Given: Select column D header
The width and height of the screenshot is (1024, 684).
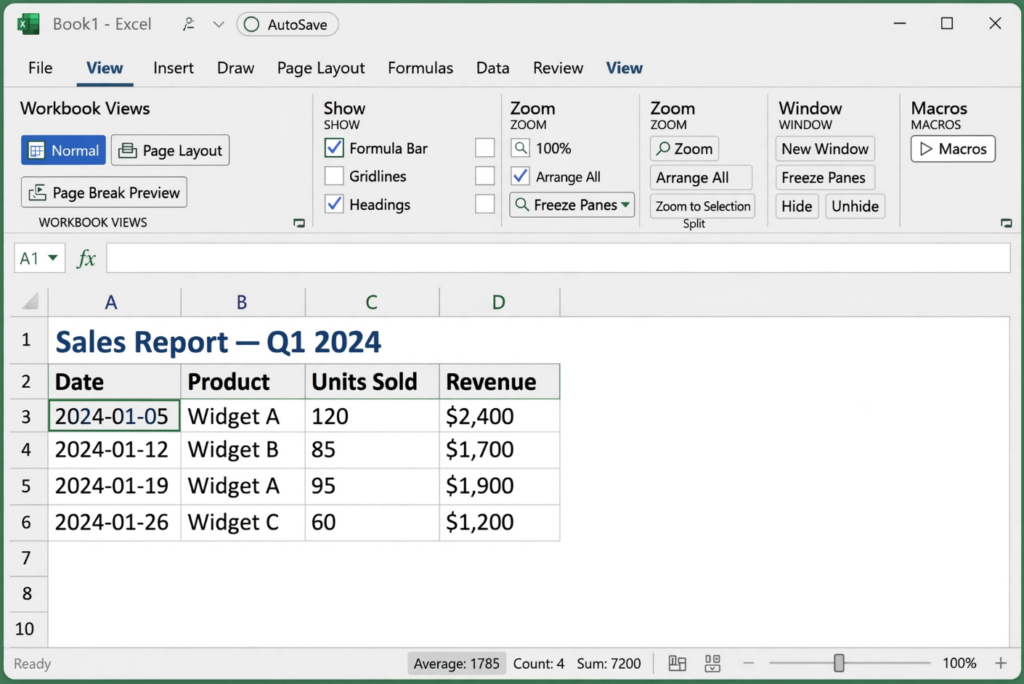Looking at the screenshot, I should pos(500,302).
